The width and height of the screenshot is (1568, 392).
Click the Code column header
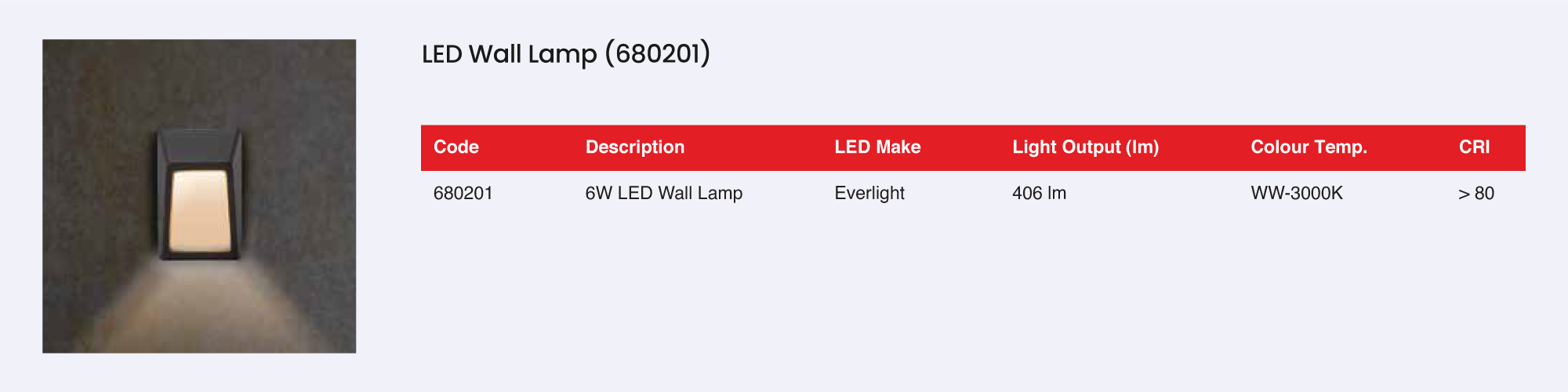[456, 147]
